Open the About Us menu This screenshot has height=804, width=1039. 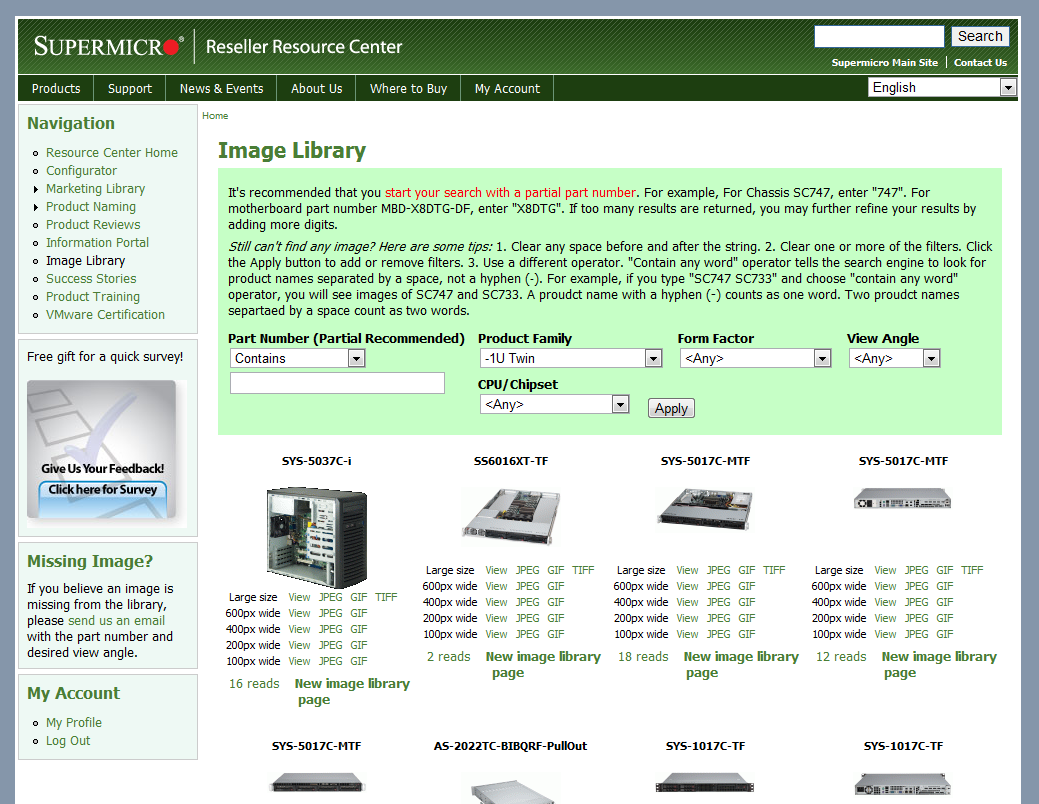[x=317, y=88]
